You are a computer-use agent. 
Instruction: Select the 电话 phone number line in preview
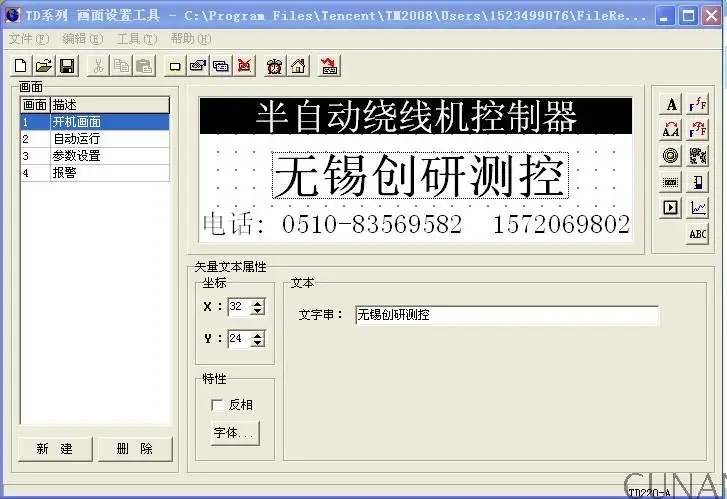click(416, 224)
